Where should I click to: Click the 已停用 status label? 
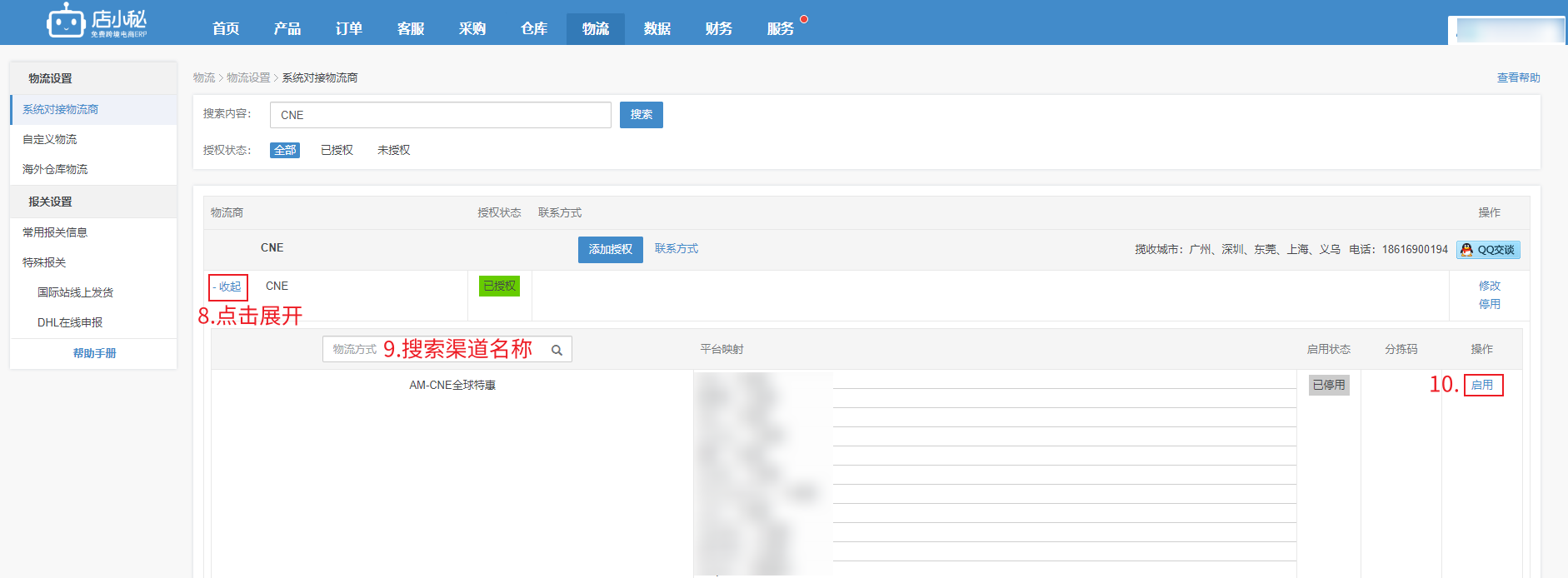point(1329,385)
